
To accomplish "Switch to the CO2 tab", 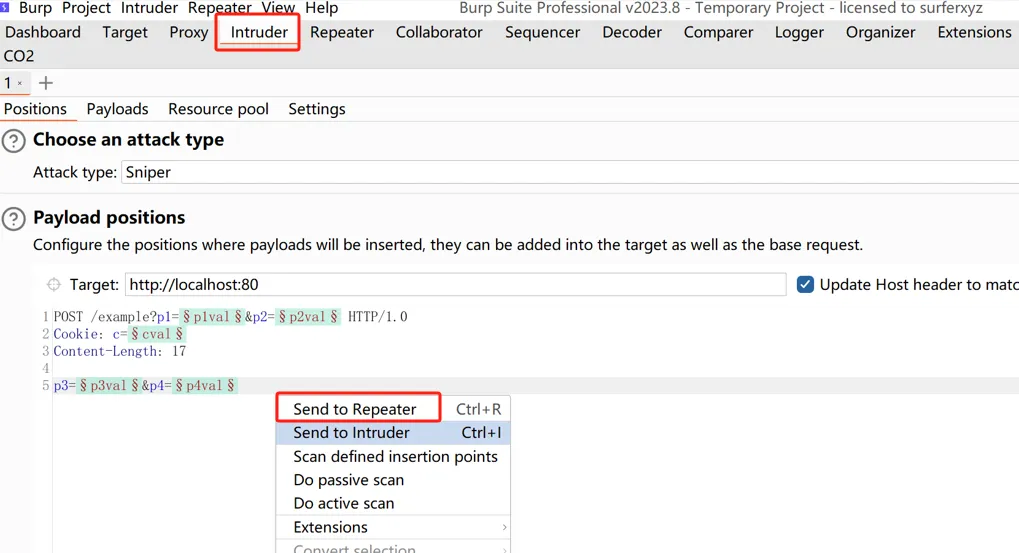I will 19,56.
